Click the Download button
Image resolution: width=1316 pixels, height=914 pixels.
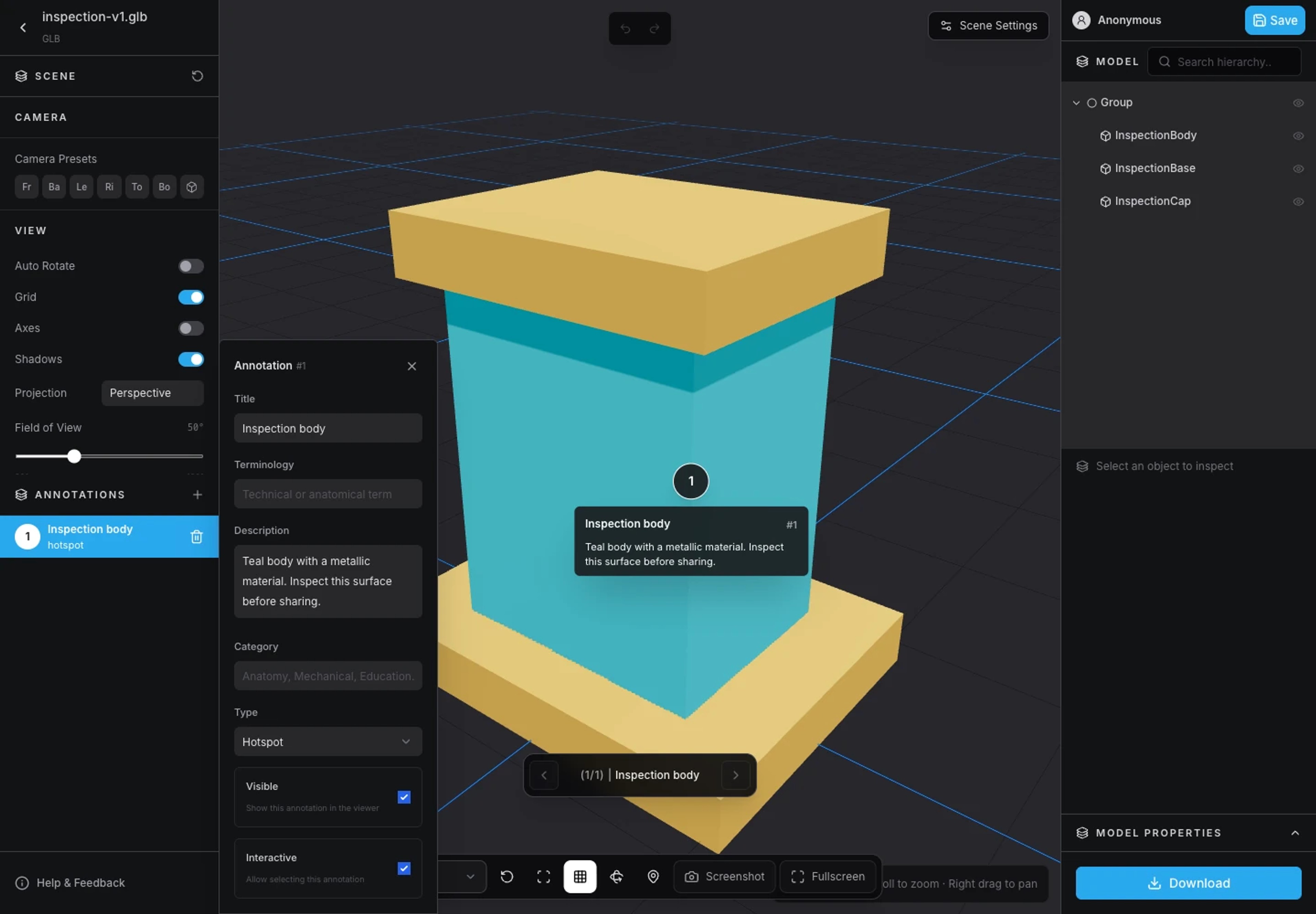pos(1188,882)
